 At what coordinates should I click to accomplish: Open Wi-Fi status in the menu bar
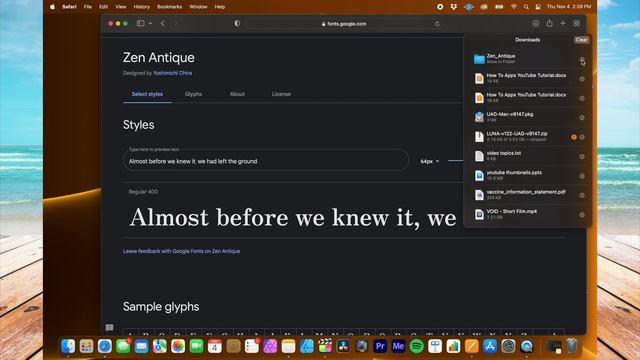click(x=513, y=7)
